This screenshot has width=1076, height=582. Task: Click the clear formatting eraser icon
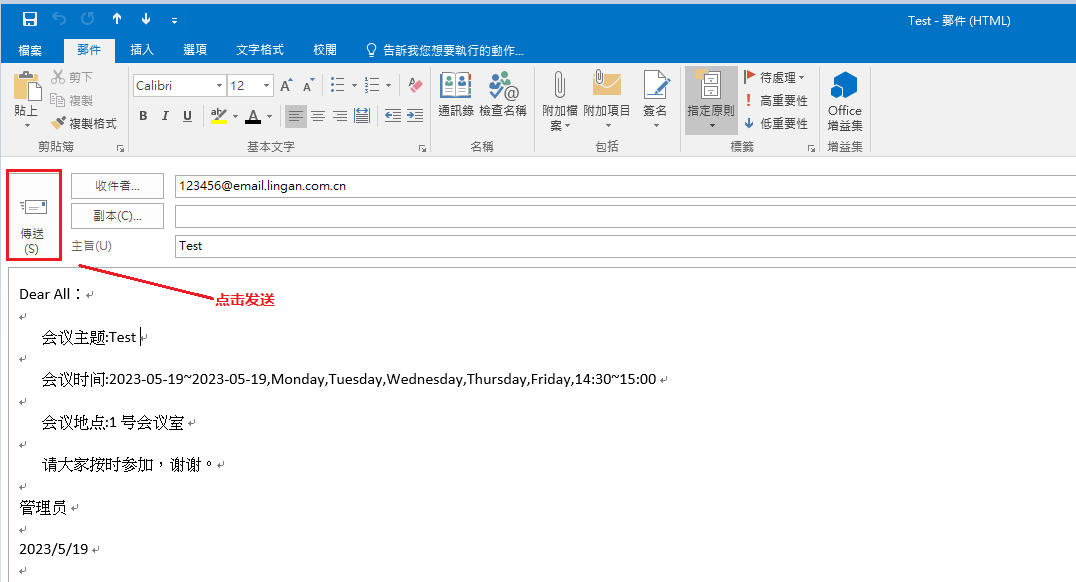point(416,86)
